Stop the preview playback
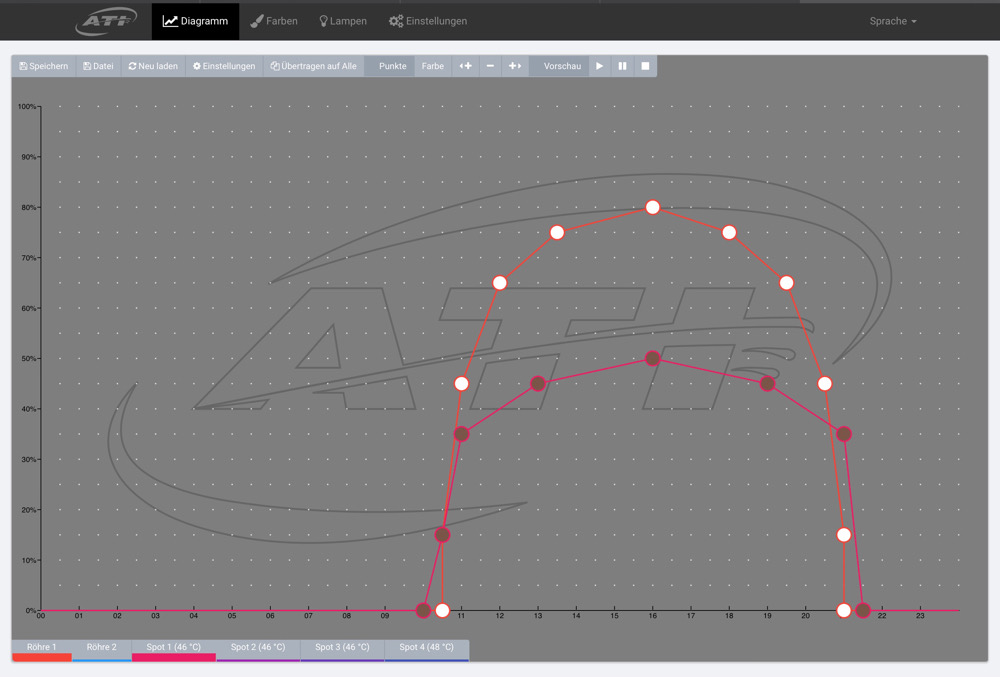Viewport: 1000px width, 677px height. pyautogui.click(x=645, y=66)
